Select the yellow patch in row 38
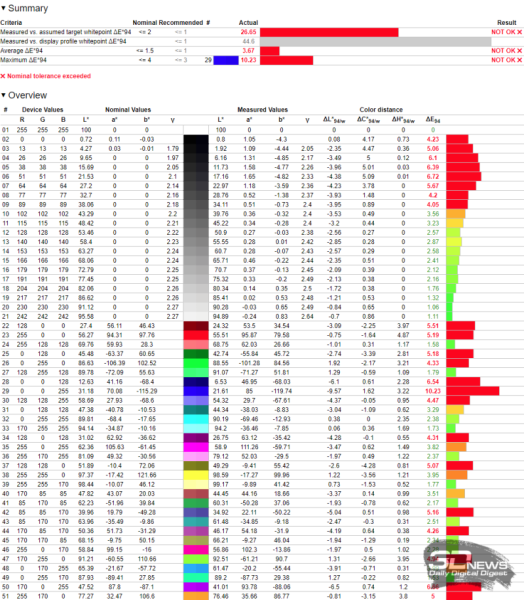Viewport: 524px width, 600px height. click(196, 475)
